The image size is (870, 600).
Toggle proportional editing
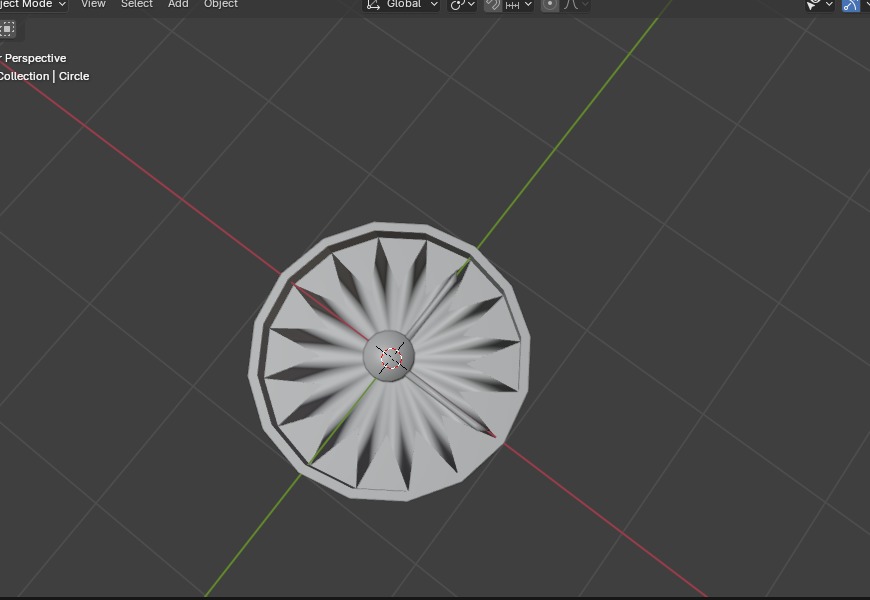550,4
